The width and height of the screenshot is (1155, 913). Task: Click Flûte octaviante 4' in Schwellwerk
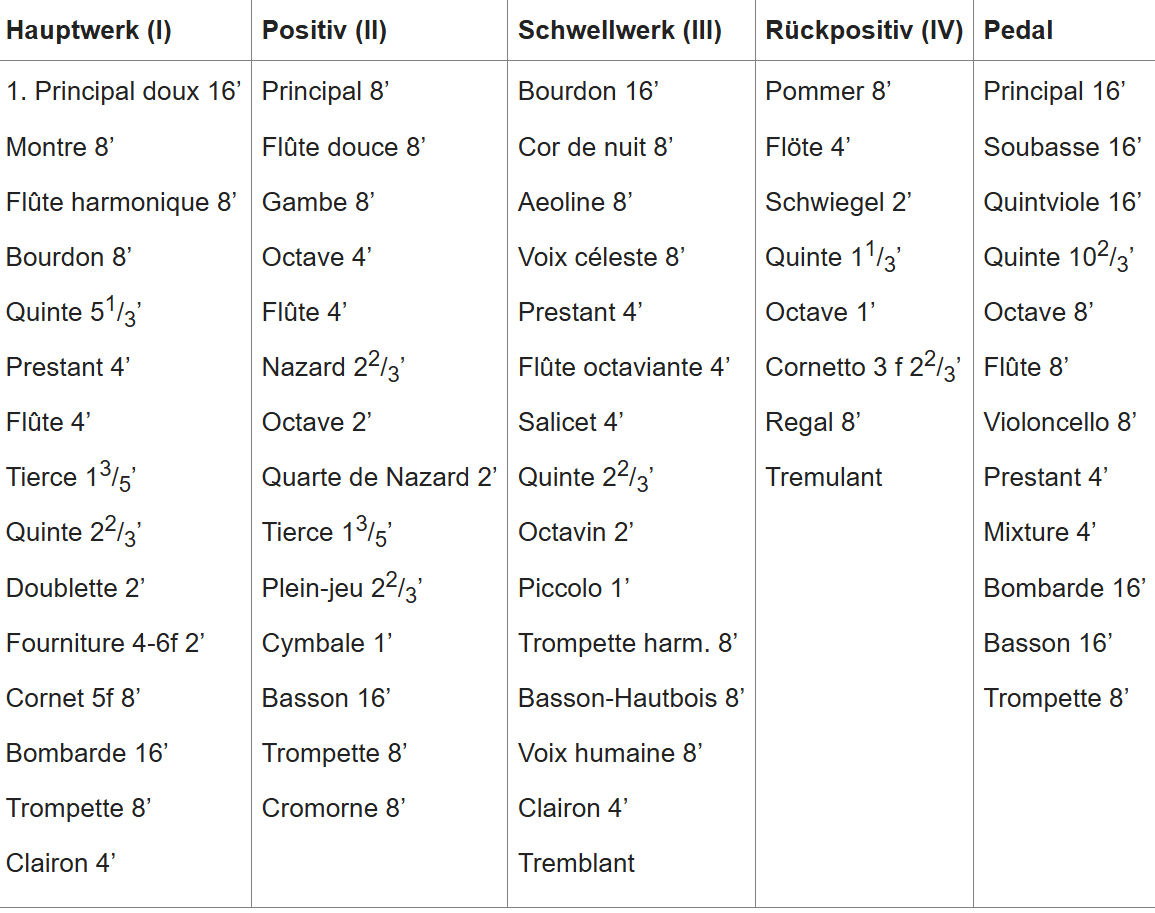(624, 367)
